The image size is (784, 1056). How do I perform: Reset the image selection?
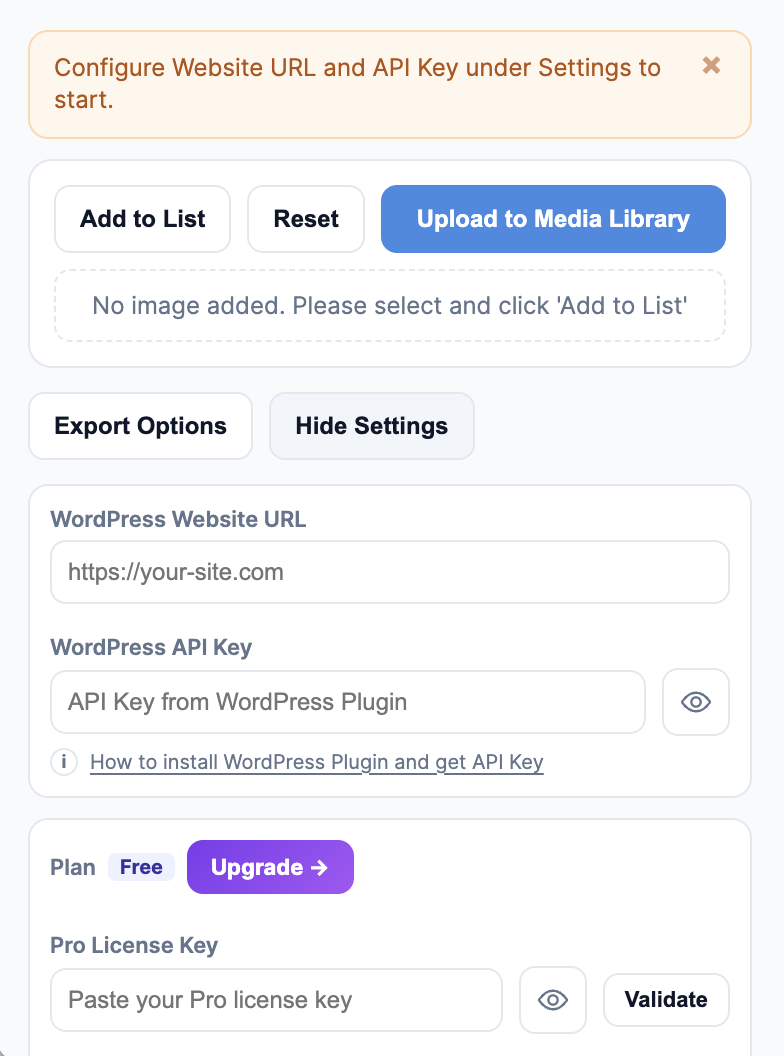click(306, 219)
